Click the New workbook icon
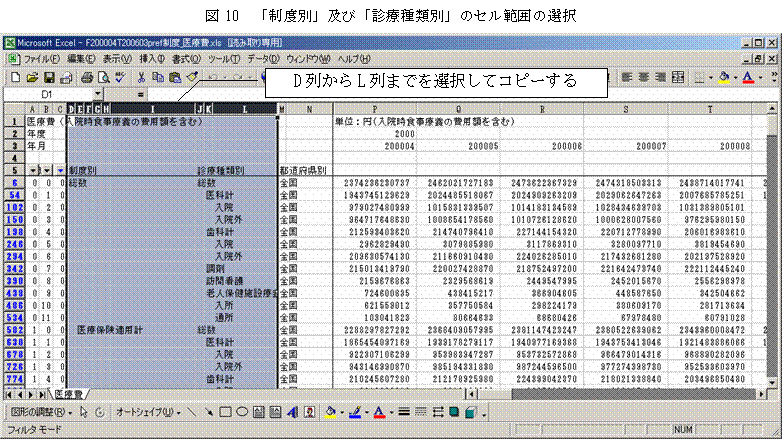 point(16,76)
